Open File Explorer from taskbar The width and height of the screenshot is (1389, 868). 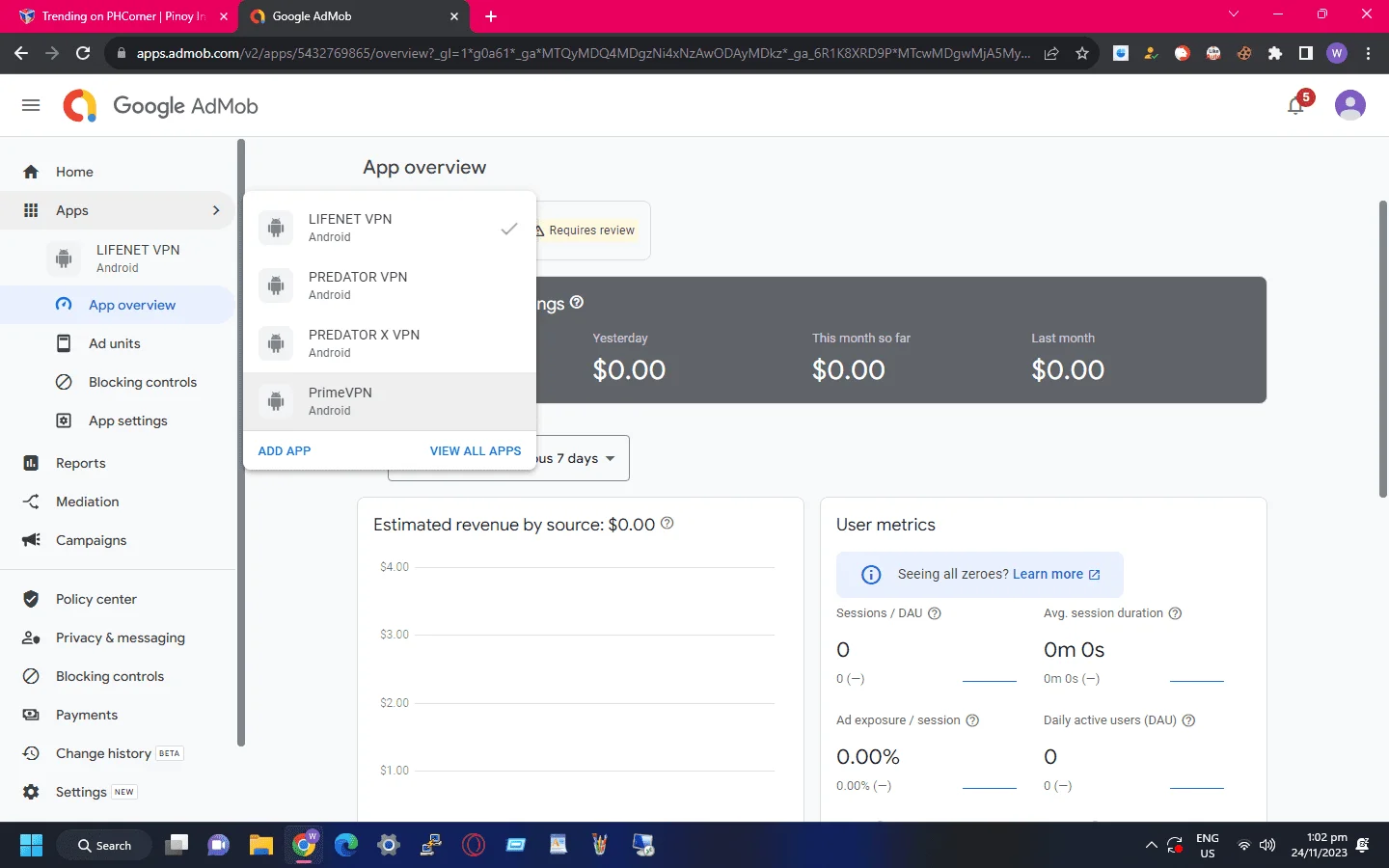tap(260, 845)
